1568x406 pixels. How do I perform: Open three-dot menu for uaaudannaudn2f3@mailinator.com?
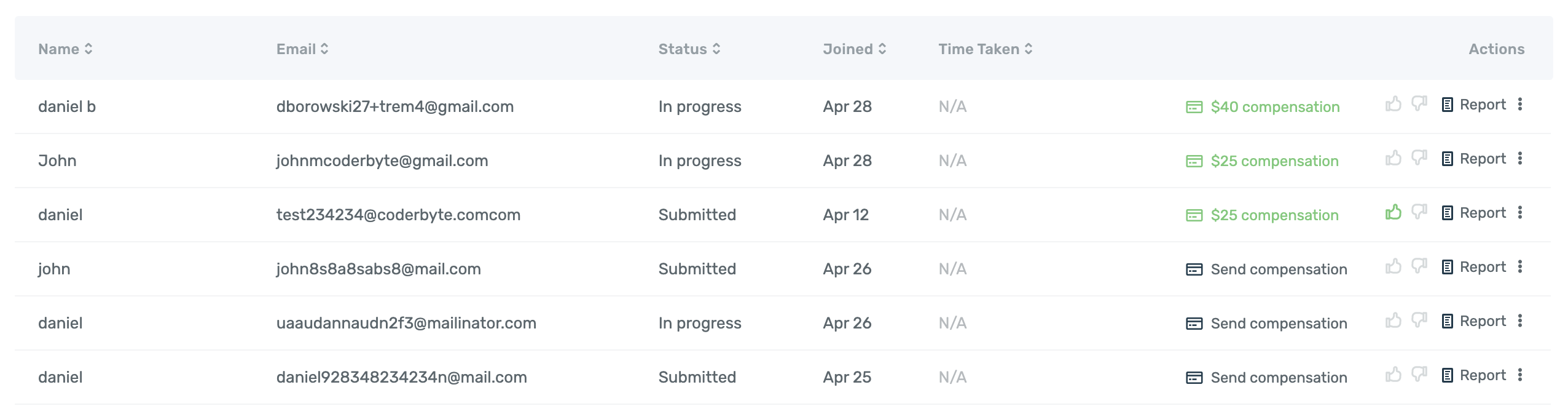[1519, 320]
